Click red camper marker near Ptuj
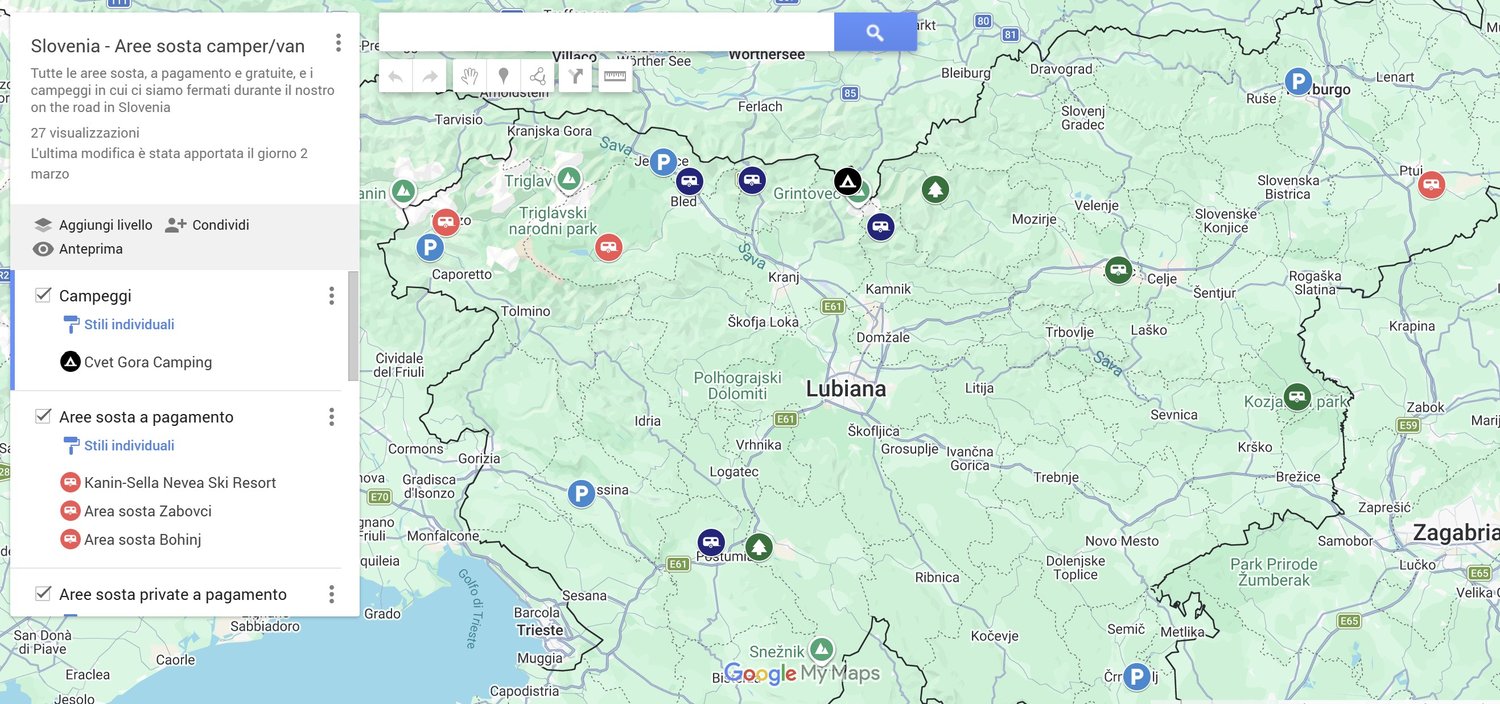 tap(1431, 184)
